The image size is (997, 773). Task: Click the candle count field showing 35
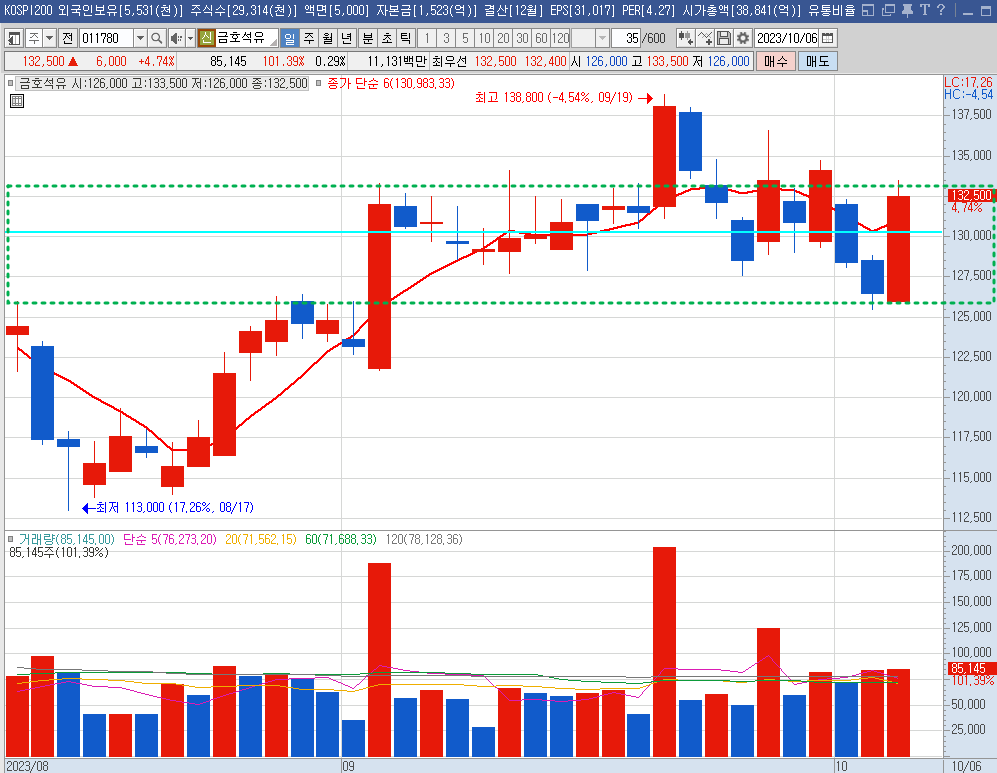(x=626, y=38)
